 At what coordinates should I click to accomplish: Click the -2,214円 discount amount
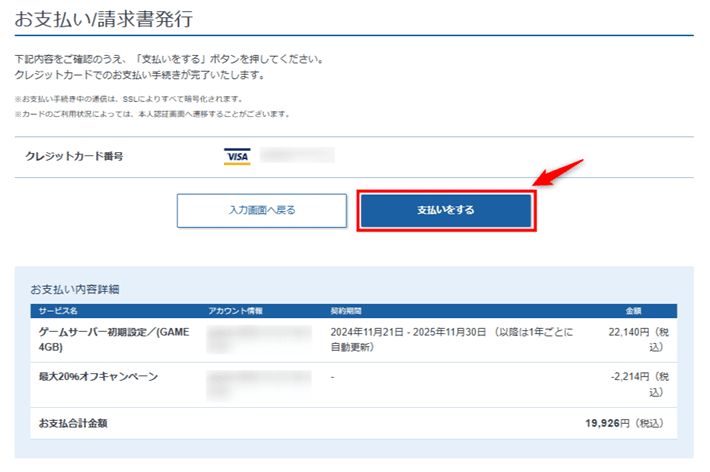(x=639, y=384)
